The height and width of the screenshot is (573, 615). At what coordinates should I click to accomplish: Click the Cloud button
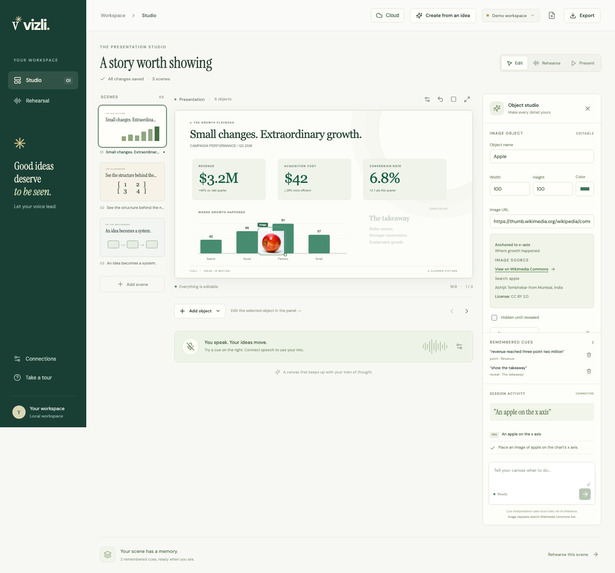[x=388, y=15]
